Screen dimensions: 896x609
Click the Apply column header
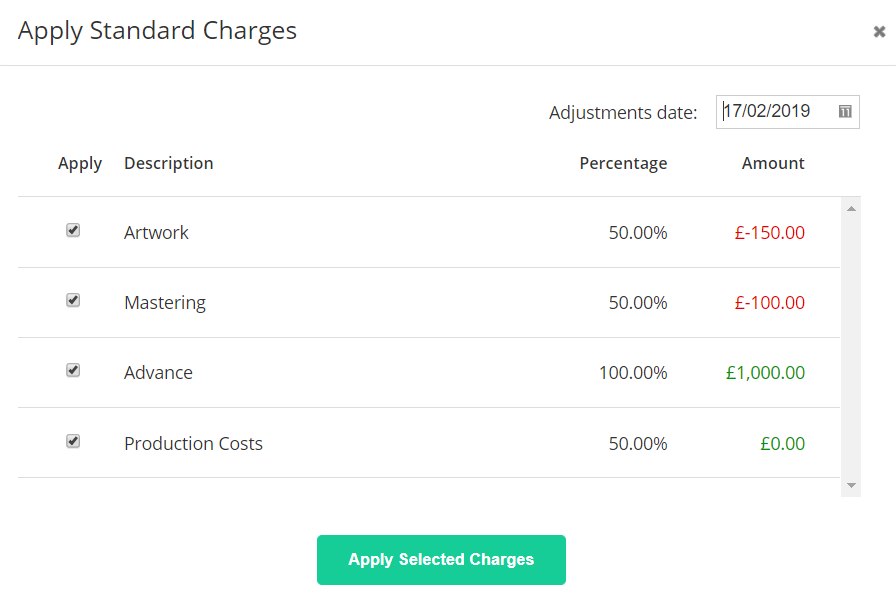click(x=80, y=163)
